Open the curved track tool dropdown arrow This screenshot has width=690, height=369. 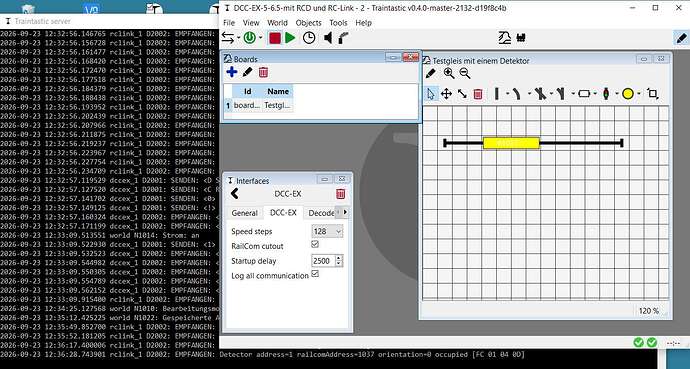[529, 94]
